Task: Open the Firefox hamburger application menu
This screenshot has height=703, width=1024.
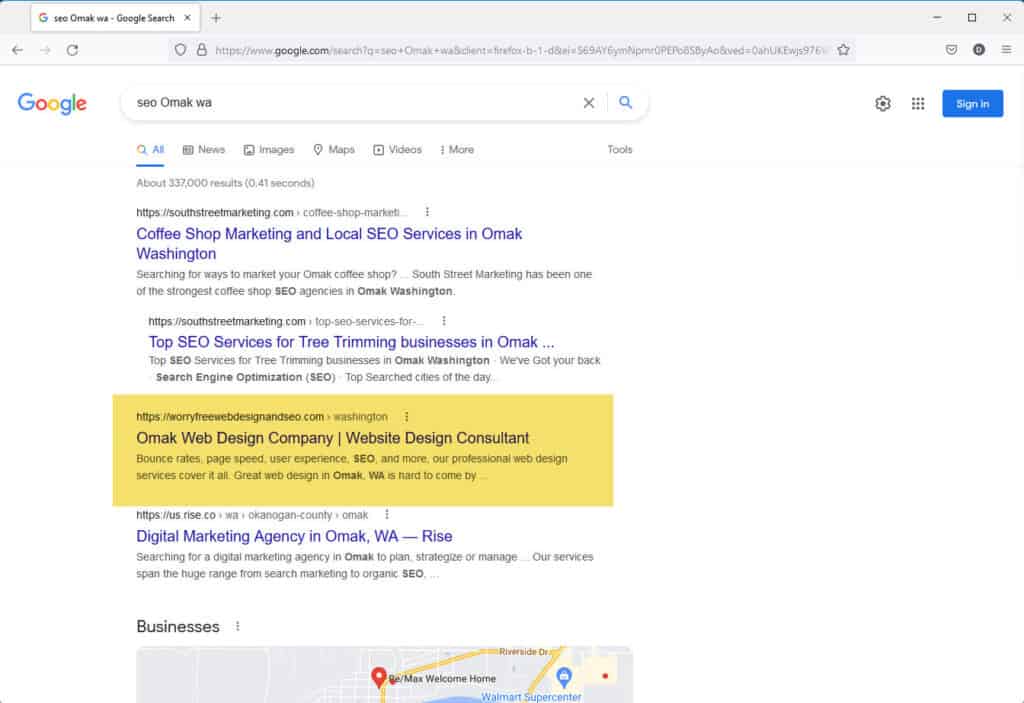Action: [1006, 50]
